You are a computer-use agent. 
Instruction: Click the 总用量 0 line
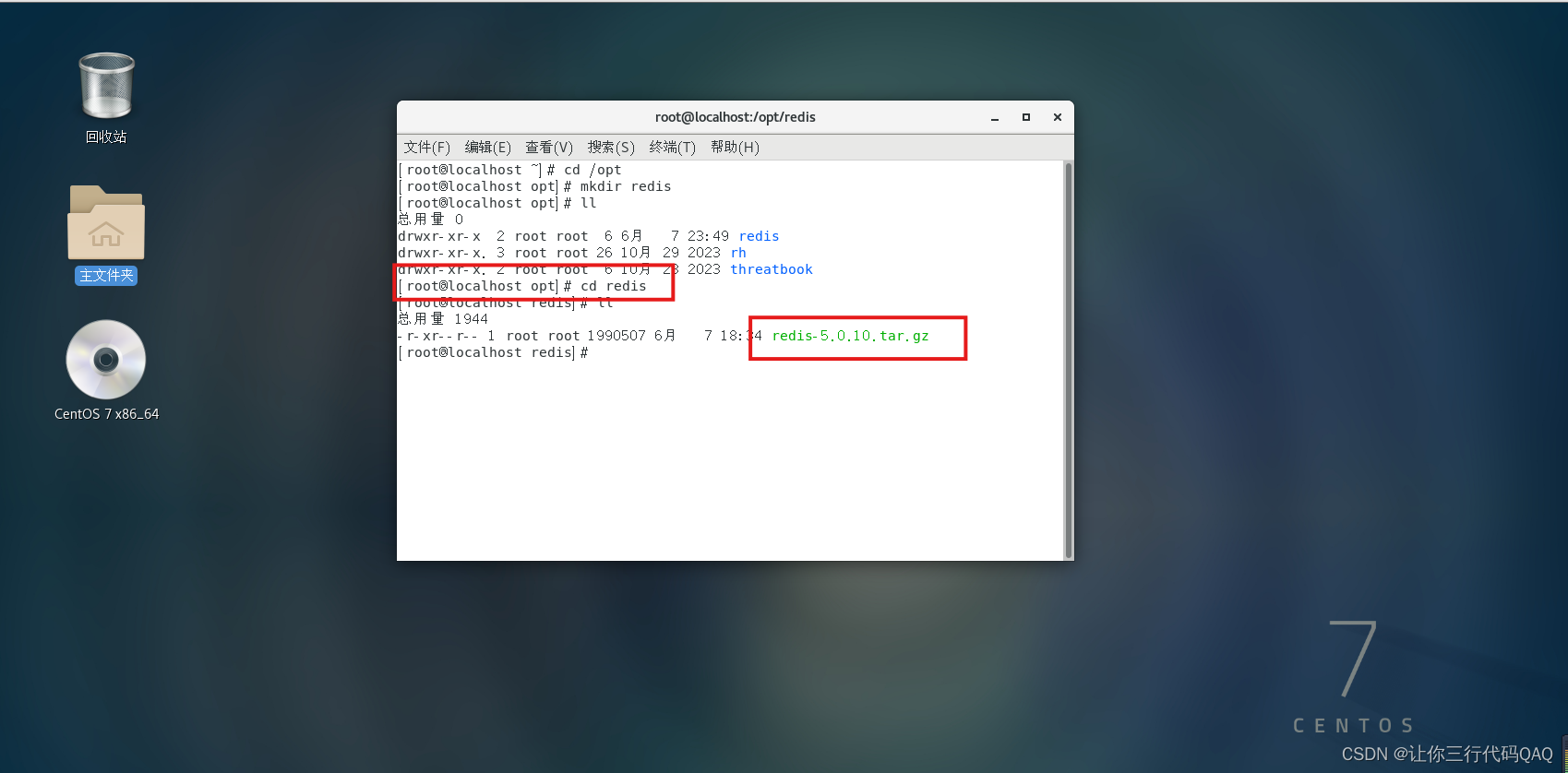point(431,220)
